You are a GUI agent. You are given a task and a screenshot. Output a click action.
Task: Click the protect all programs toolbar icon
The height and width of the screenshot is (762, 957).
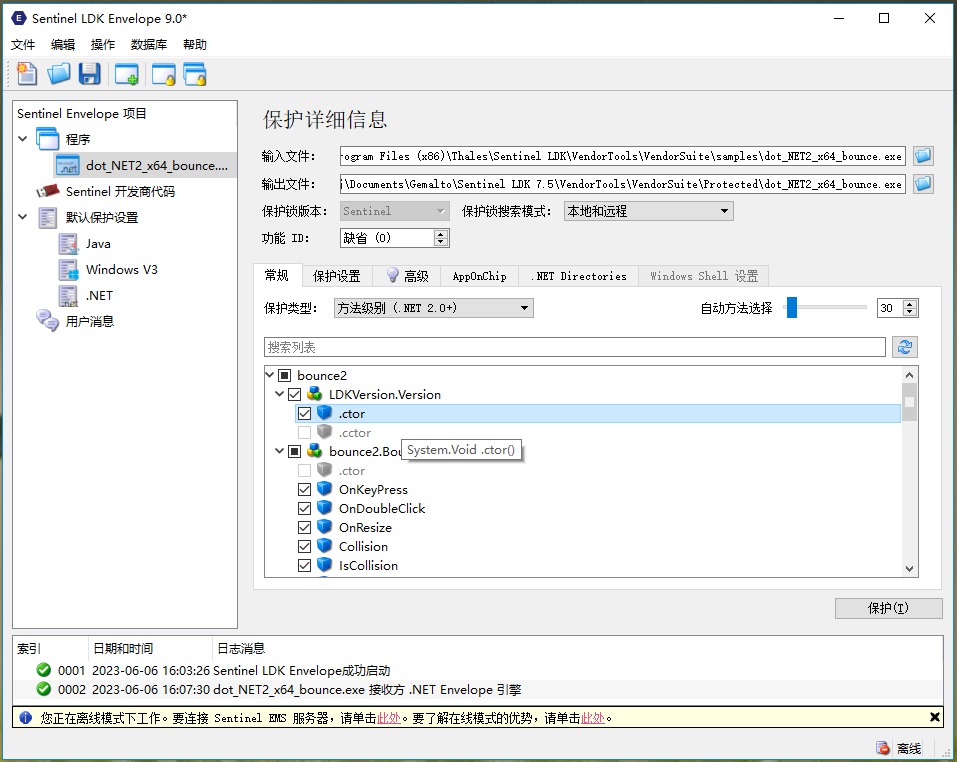194,73
